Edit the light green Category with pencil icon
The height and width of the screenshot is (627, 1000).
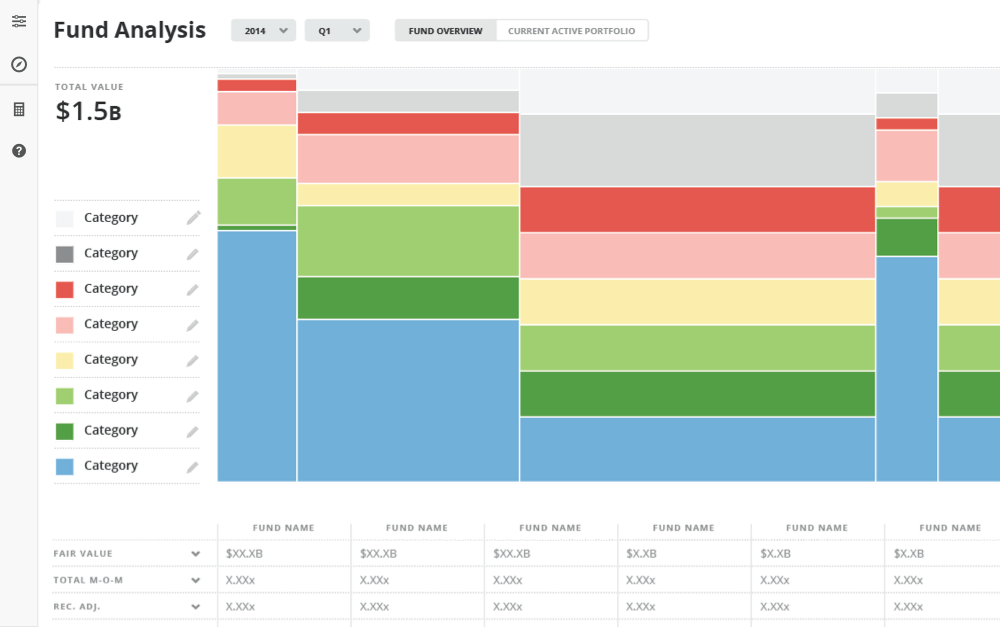(193, 395)
